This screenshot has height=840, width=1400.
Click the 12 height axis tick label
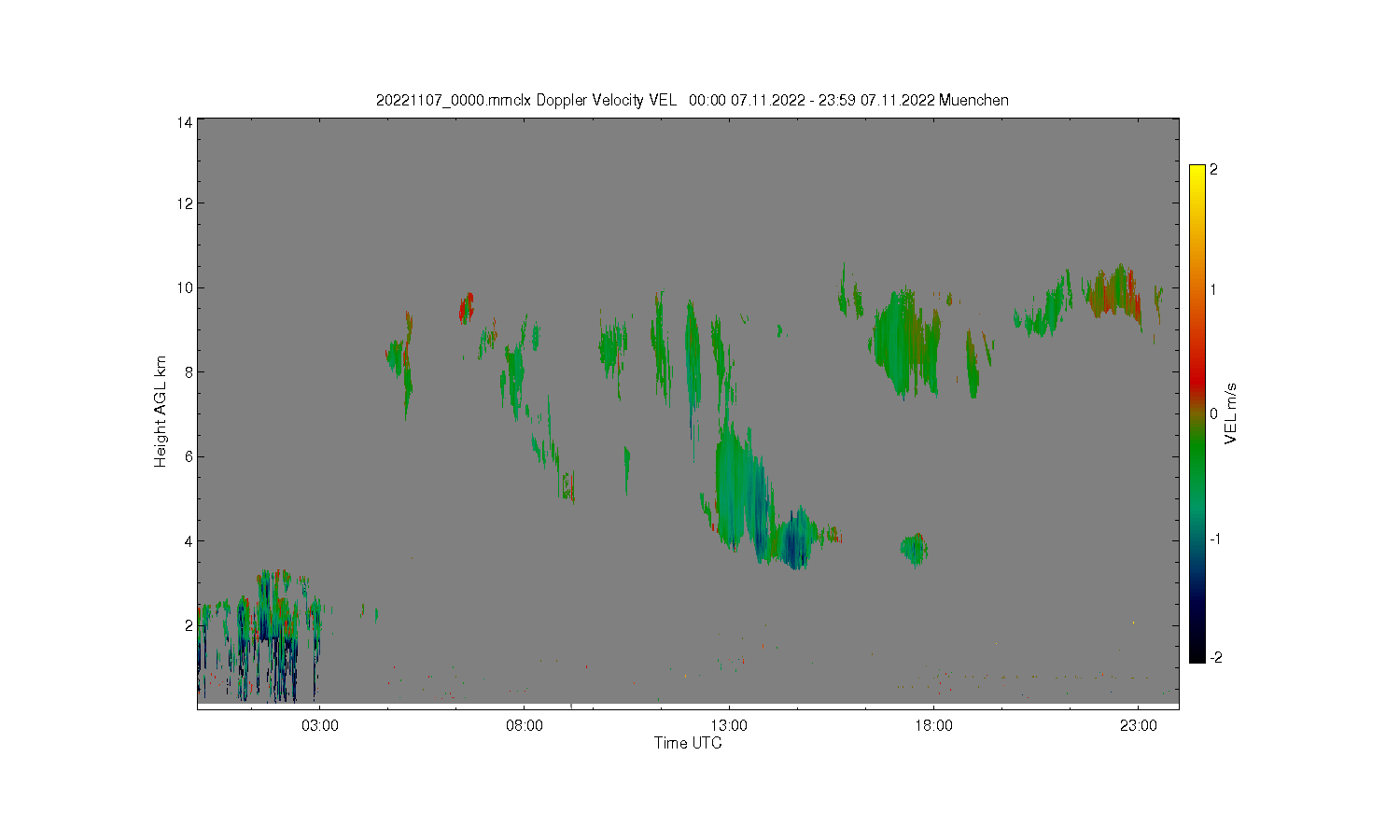pyautogui.click(x=185, y=203)
